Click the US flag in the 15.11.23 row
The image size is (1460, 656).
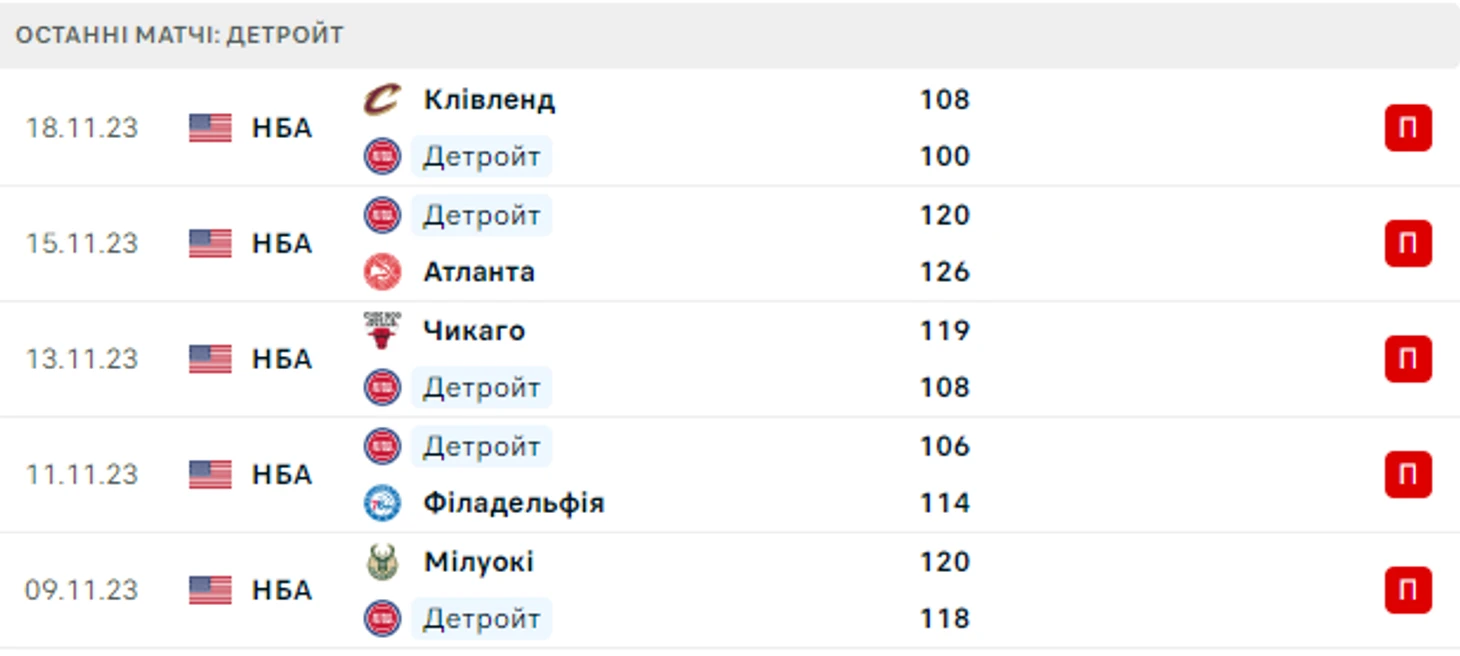pos(210,243)
